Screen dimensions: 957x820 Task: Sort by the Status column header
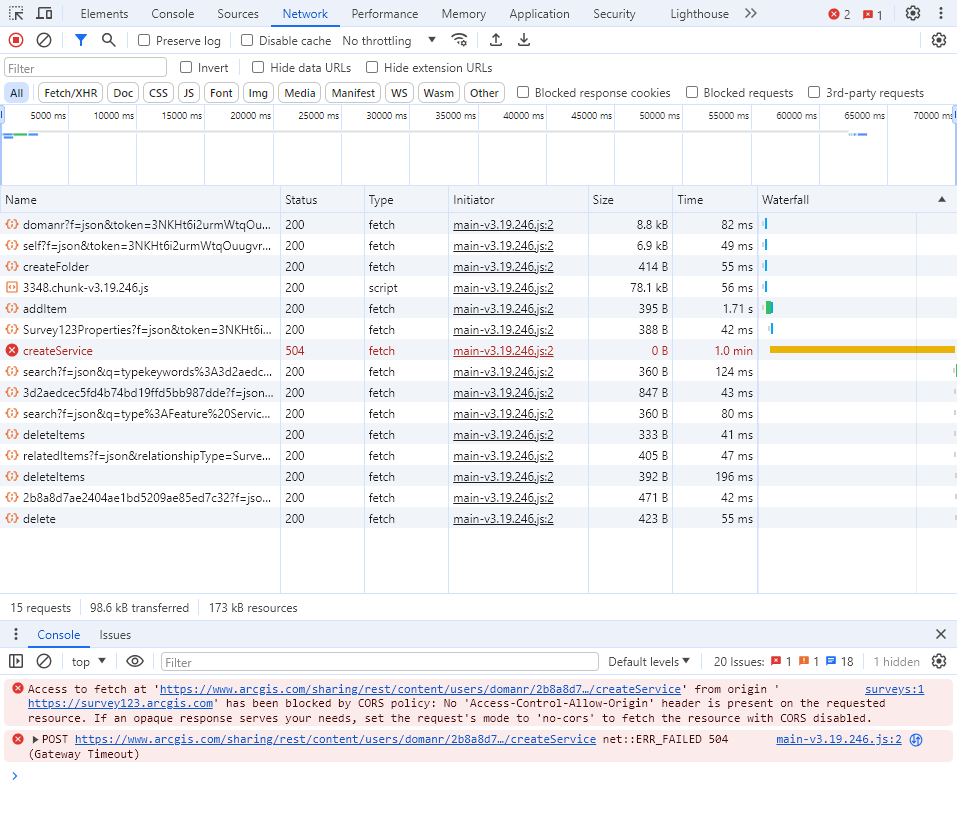[322, 200]
